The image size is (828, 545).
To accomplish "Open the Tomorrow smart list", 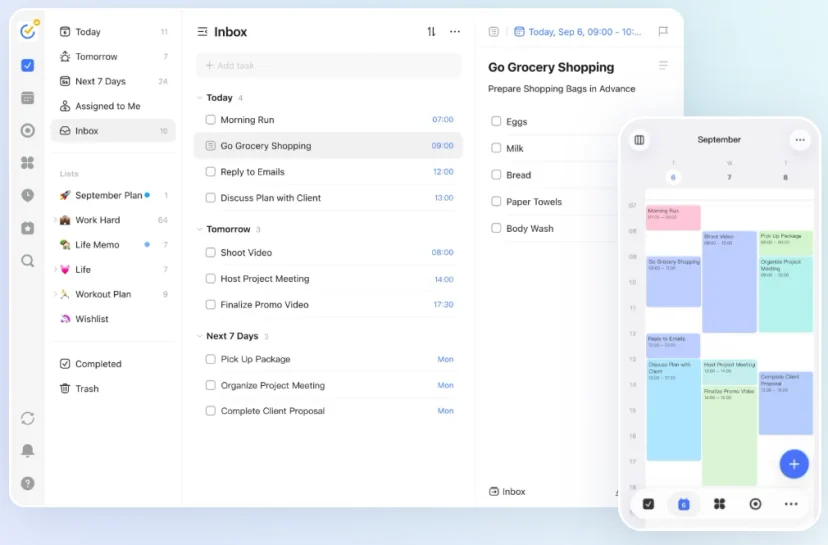I will click(x=113, y=57).
